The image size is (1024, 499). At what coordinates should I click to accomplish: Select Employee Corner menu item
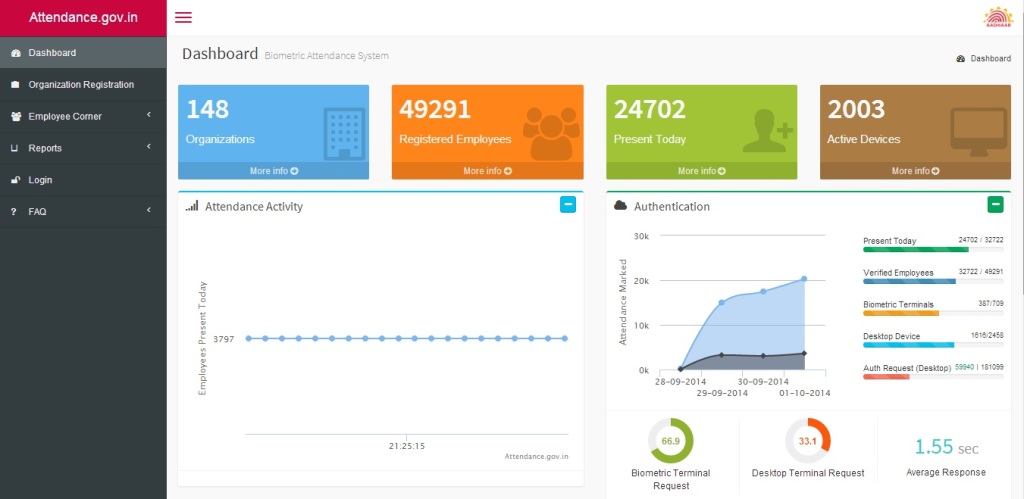(x=83, y=116)
